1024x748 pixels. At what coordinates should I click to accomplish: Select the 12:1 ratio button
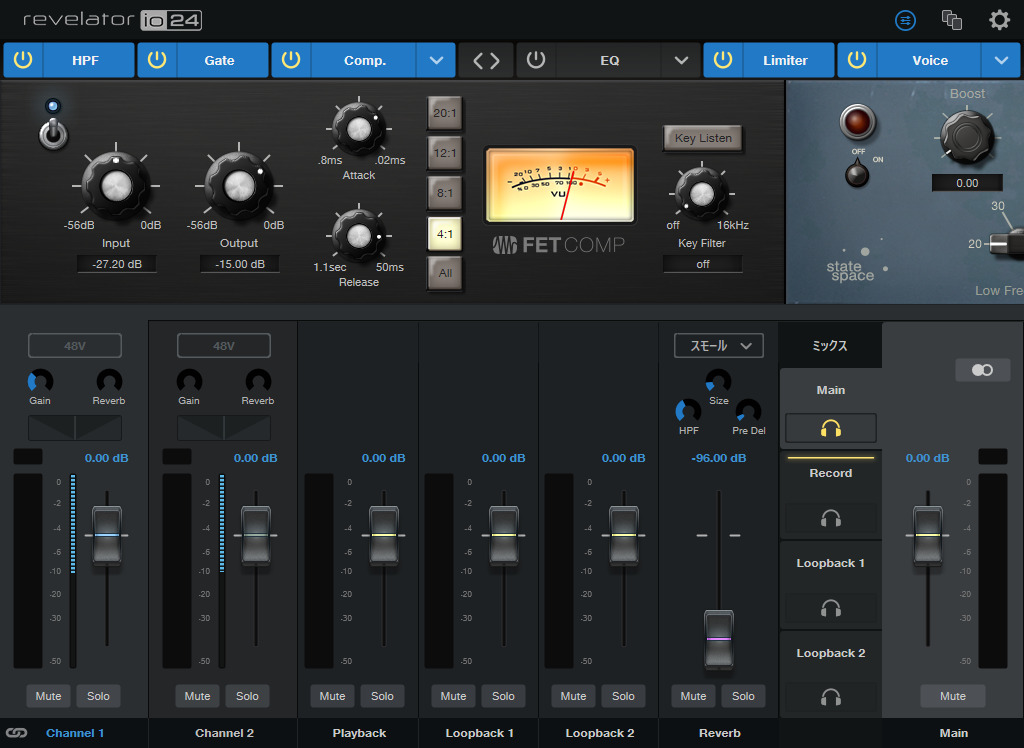445,153
